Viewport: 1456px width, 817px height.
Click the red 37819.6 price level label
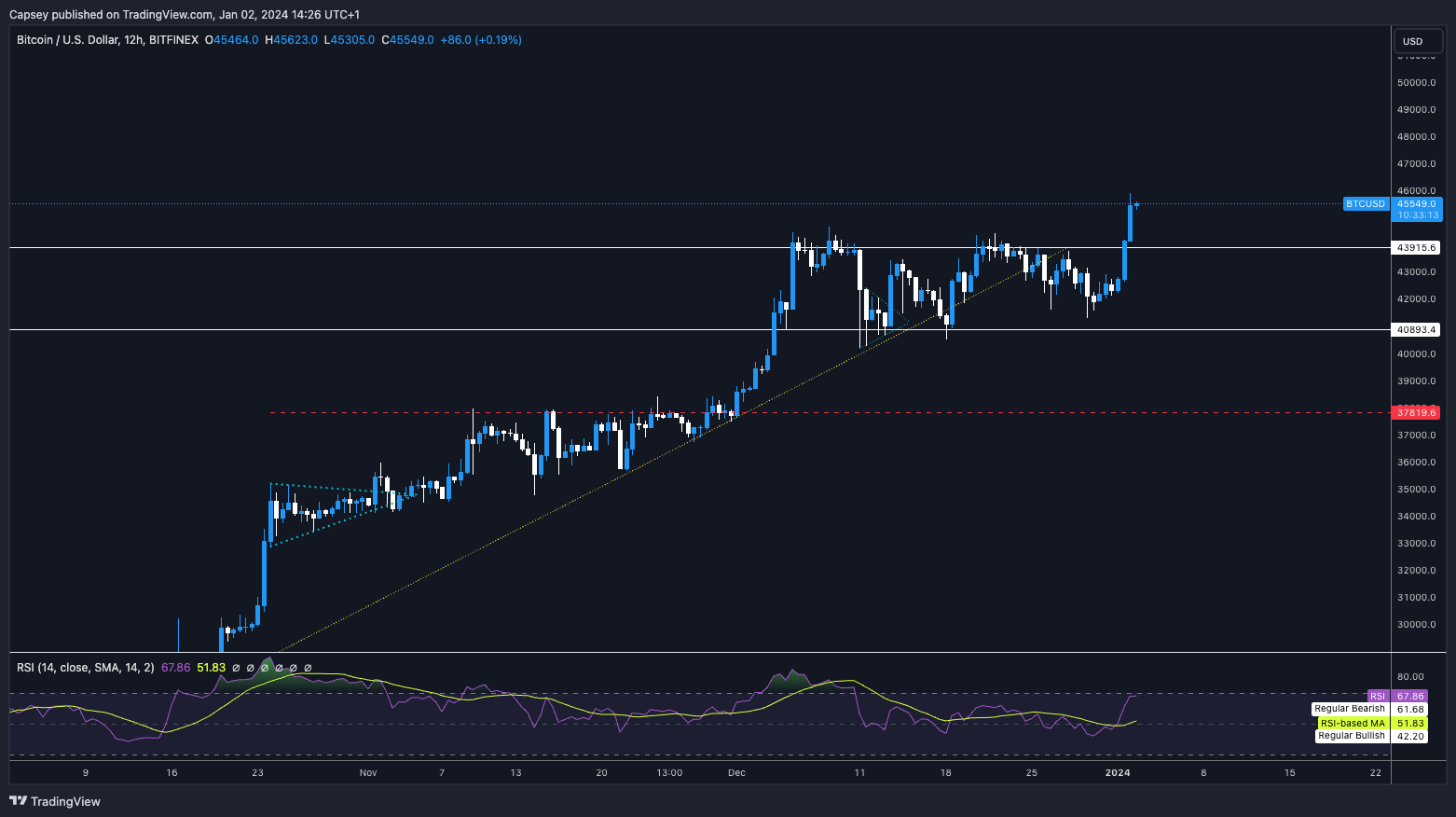1416,412
